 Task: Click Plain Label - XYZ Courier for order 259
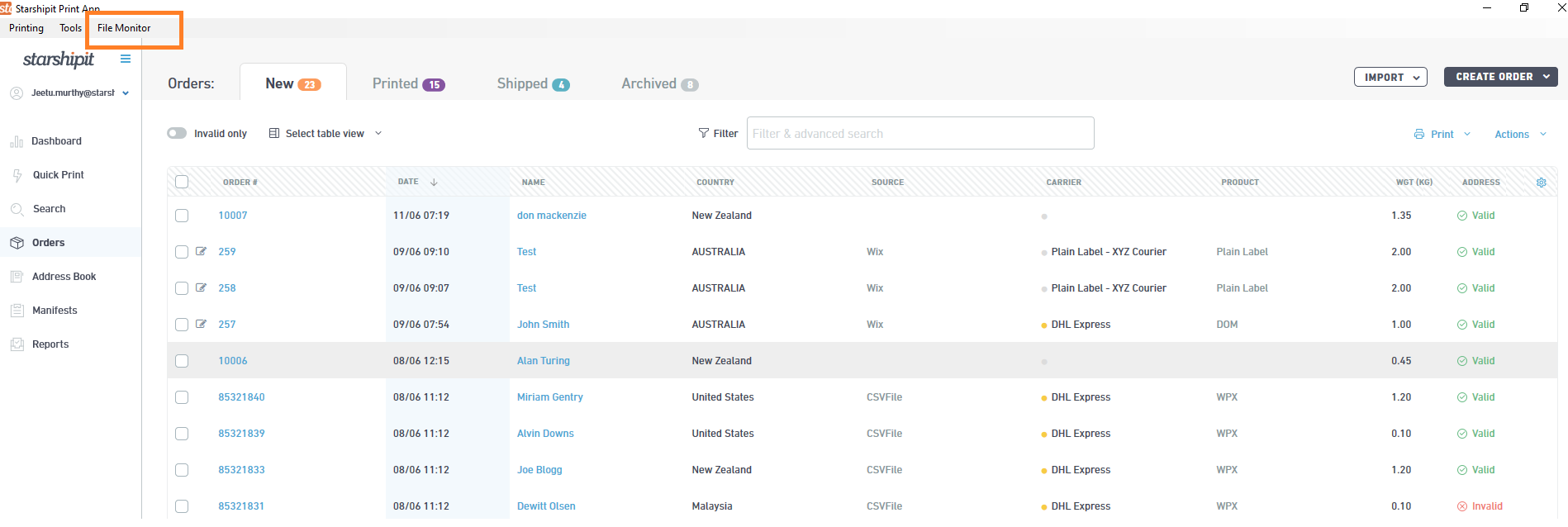(x=1109, y=252)
